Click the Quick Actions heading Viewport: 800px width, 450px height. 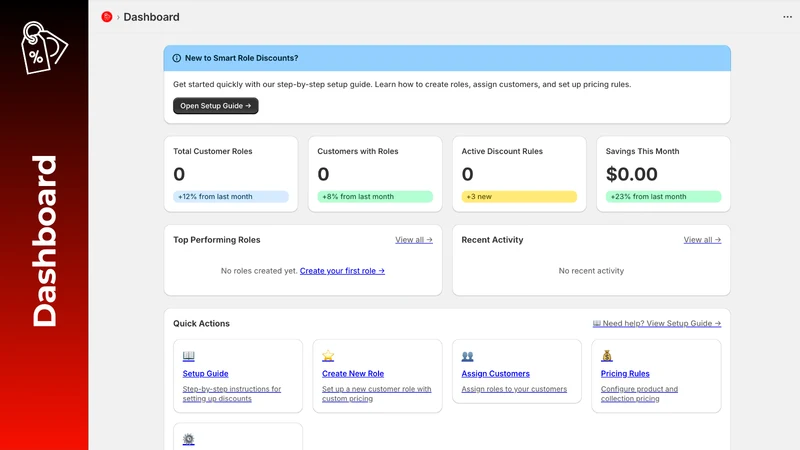(202, 323)
